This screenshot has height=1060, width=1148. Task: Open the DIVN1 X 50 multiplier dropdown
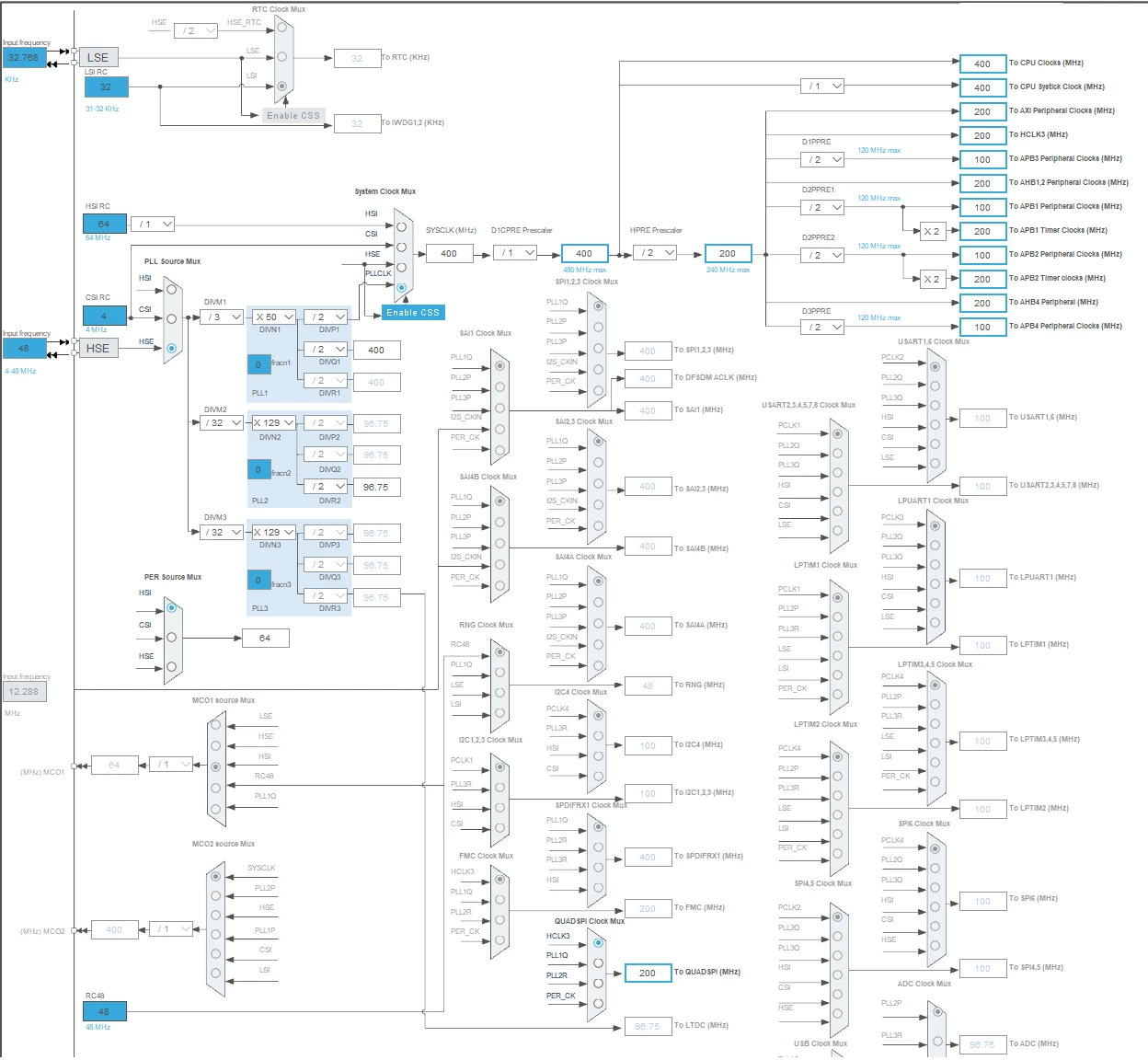(x=274, y=317)
